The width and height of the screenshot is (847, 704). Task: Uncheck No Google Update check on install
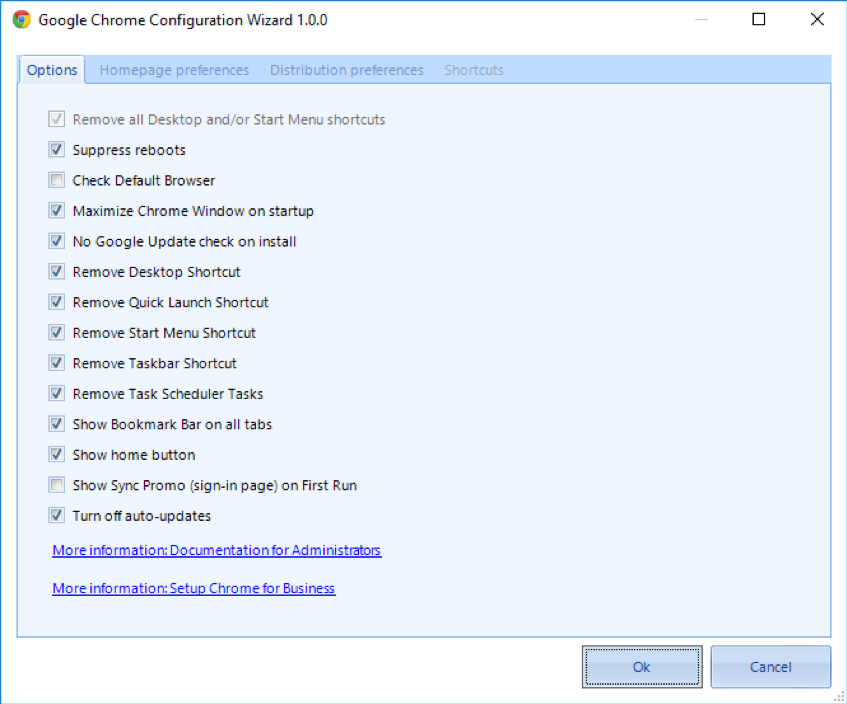[x=57, y=240]
